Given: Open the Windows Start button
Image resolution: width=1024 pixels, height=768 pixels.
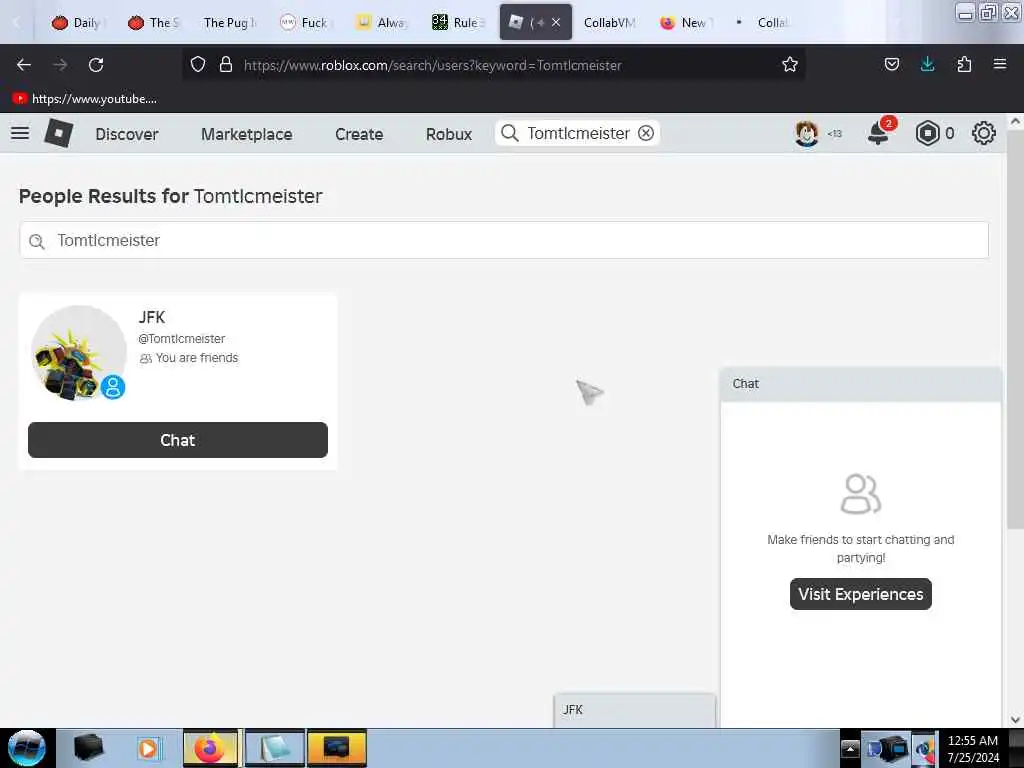Looking at the screenshot, I should pyautogui.click(x=26, y=748).
